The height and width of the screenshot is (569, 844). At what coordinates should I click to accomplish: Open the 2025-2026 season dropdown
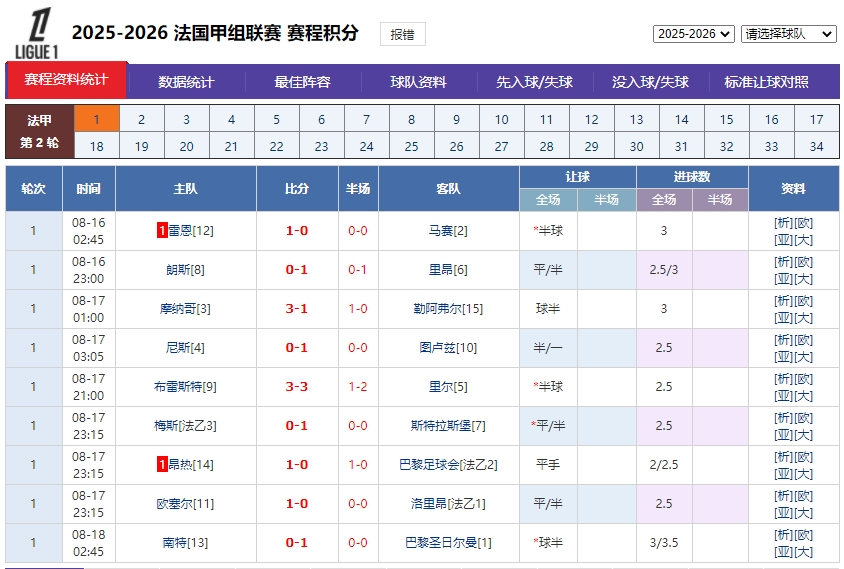[693, 34]
